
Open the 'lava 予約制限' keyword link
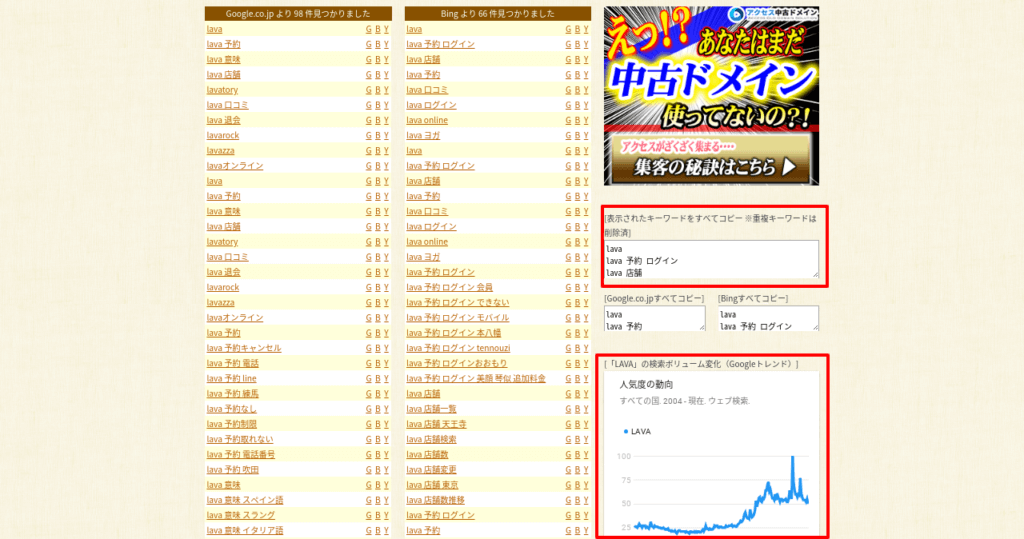click(231, 424)
